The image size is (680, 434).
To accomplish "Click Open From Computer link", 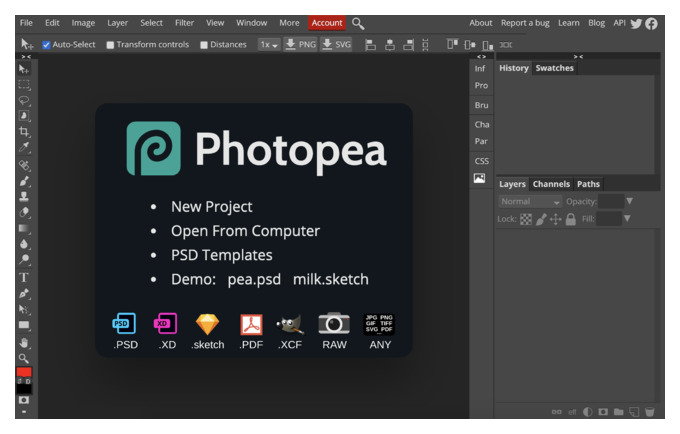I will [245, 231].
